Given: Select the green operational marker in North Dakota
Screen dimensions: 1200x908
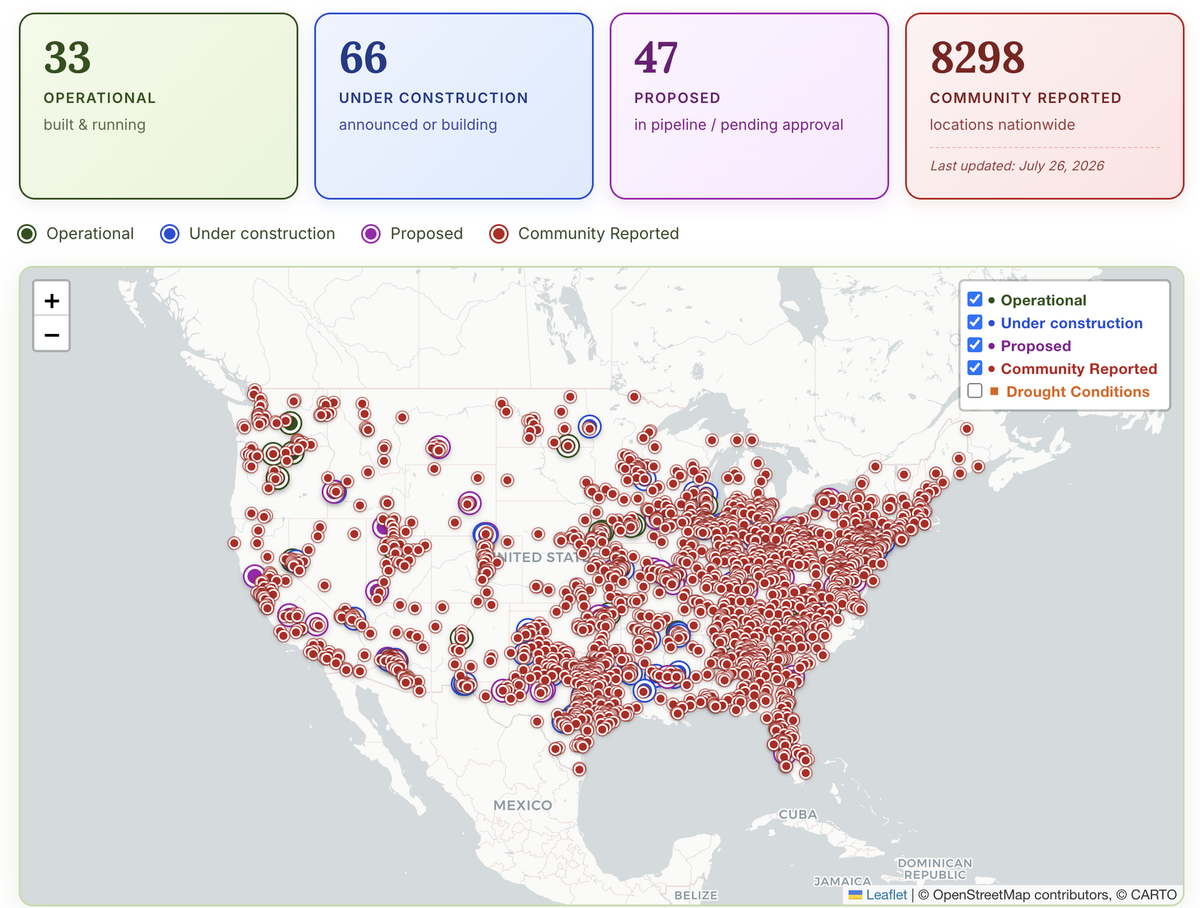Looking at the screenshot, I should pyautogui.click(x=568, y=446).
